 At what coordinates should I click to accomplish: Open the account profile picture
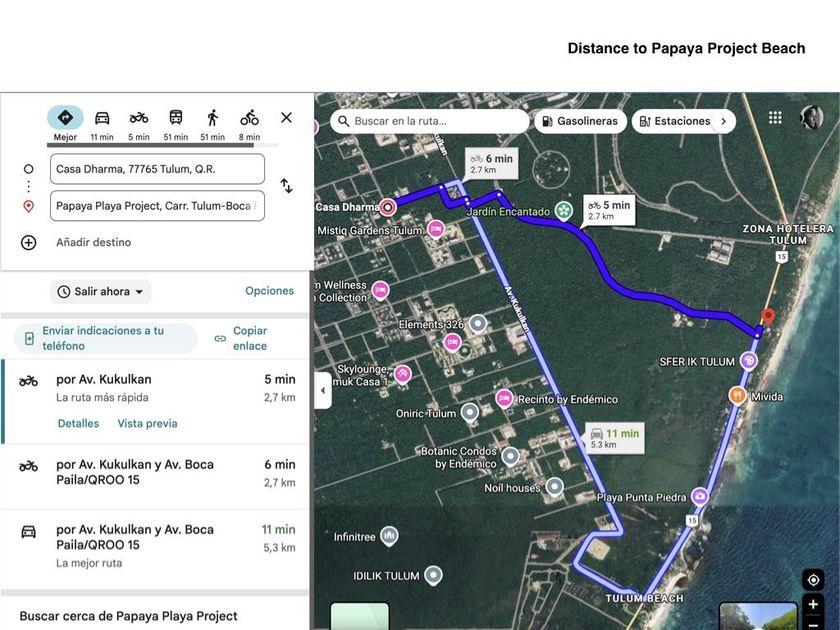pos(812,117)
